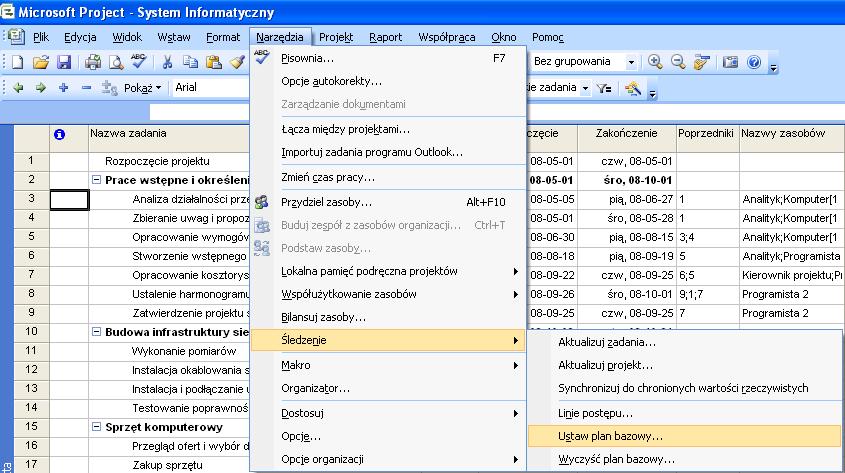The width and height of the screenshot is (845, 473).
Task: Open the task filter dropdown arrow
Action: pos(585,88)
